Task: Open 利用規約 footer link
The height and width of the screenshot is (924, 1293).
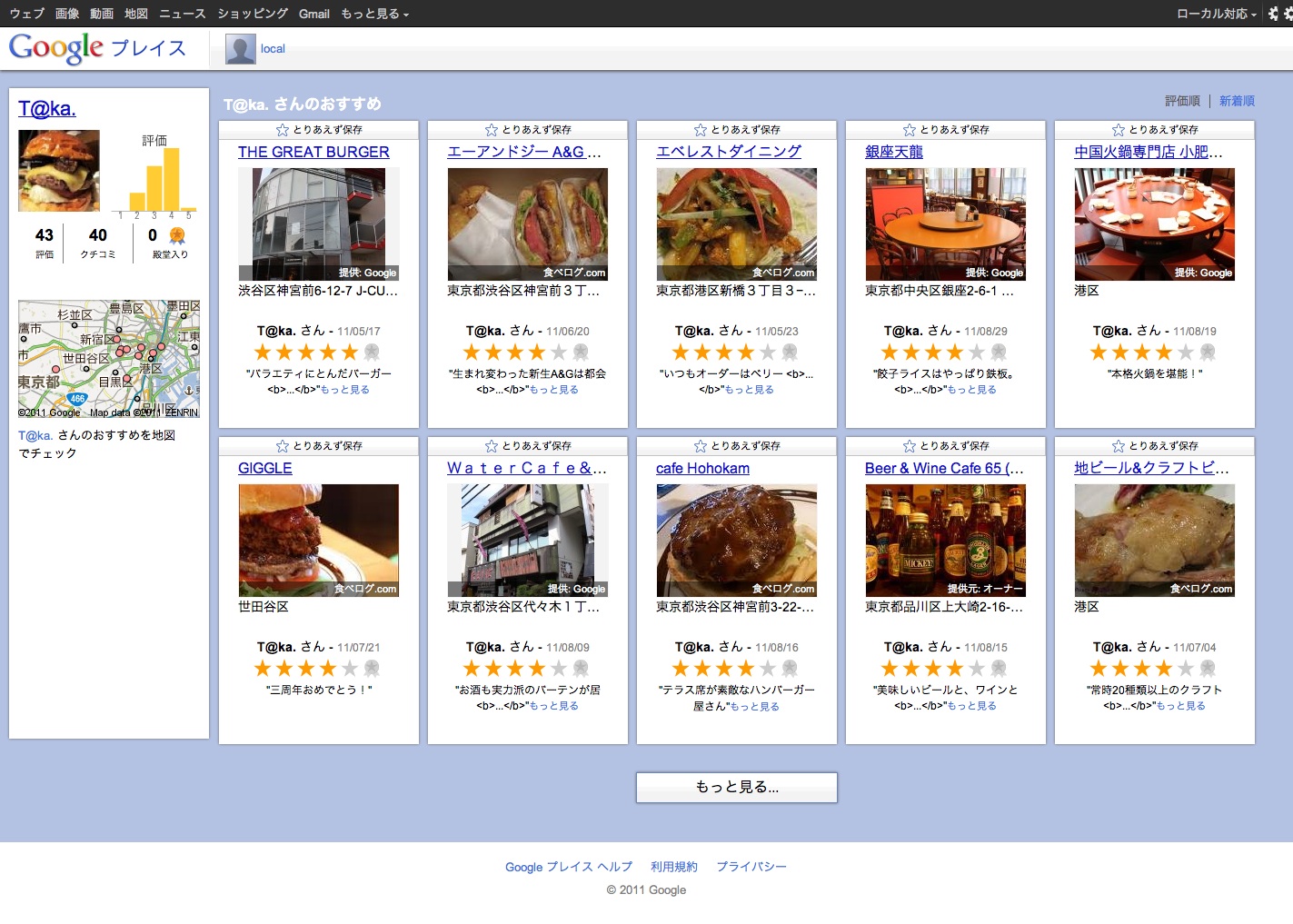Action: click(x=674, y=867)
